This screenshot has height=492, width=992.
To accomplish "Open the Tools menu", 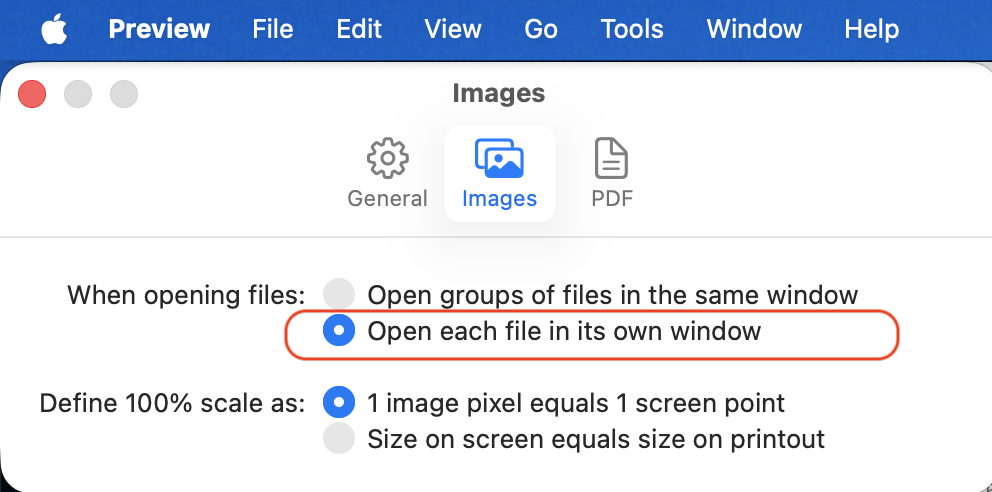I will [632, 29].
